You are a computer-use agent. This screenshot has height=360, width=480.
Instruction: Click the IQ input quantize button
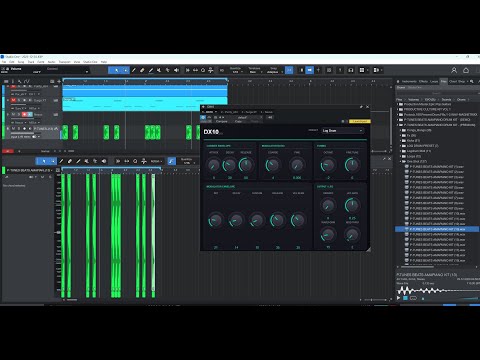coord(221,70)
